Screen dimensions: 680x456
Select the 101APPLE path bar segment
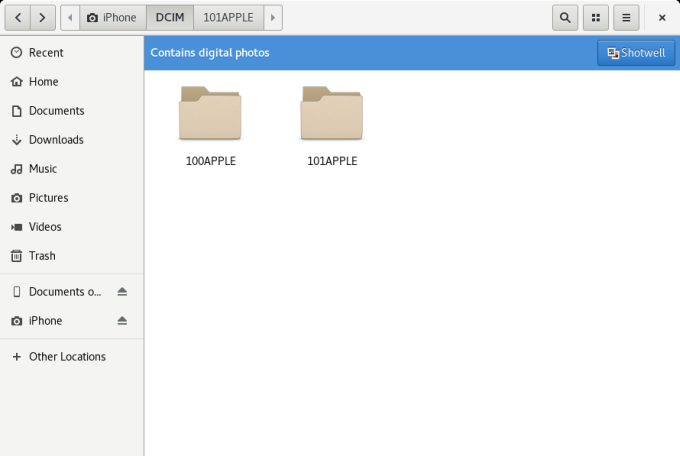(x=228, y=18)
